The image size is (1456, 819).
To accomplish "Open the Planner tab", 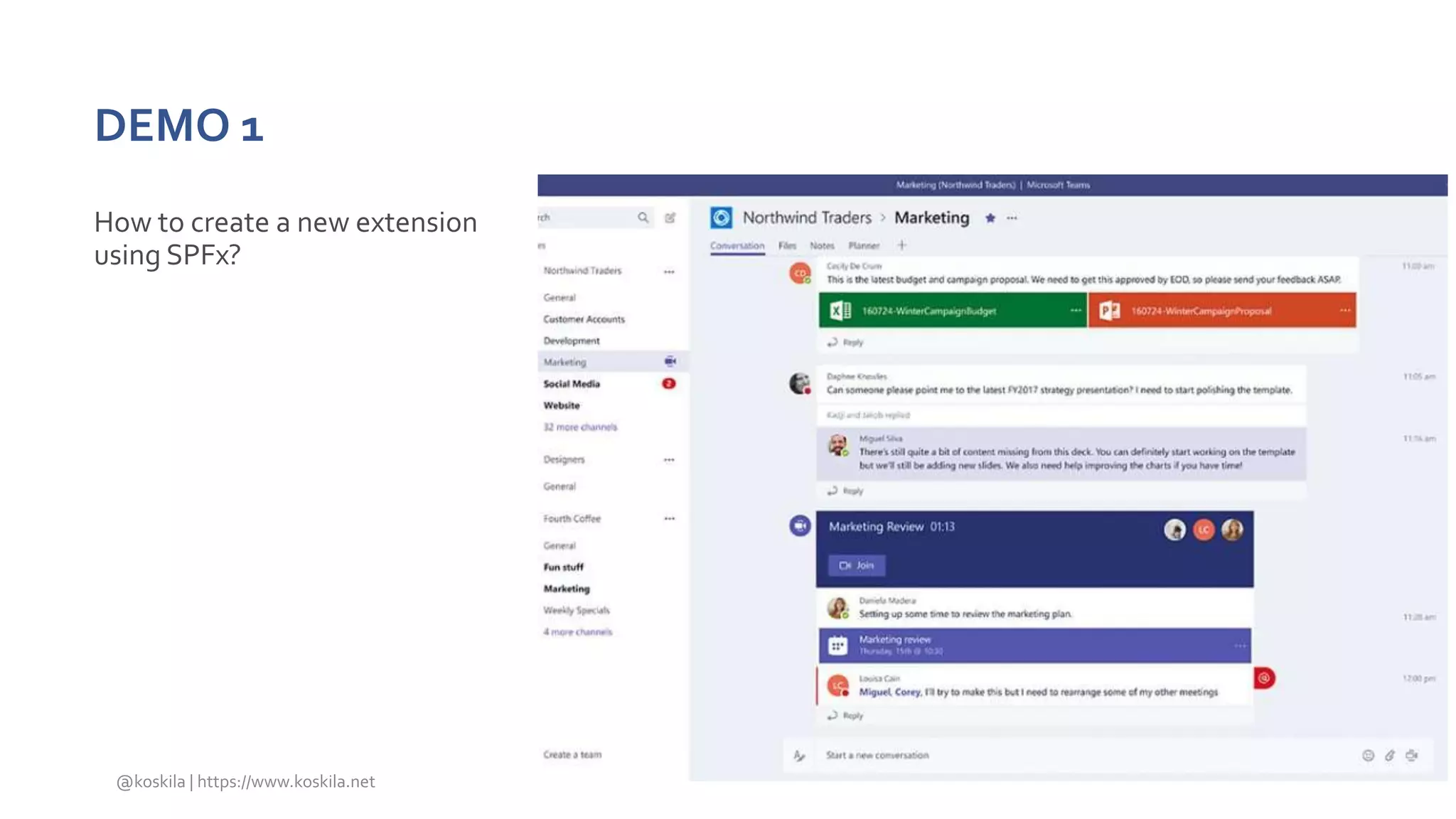I will [x=864, y=246].
